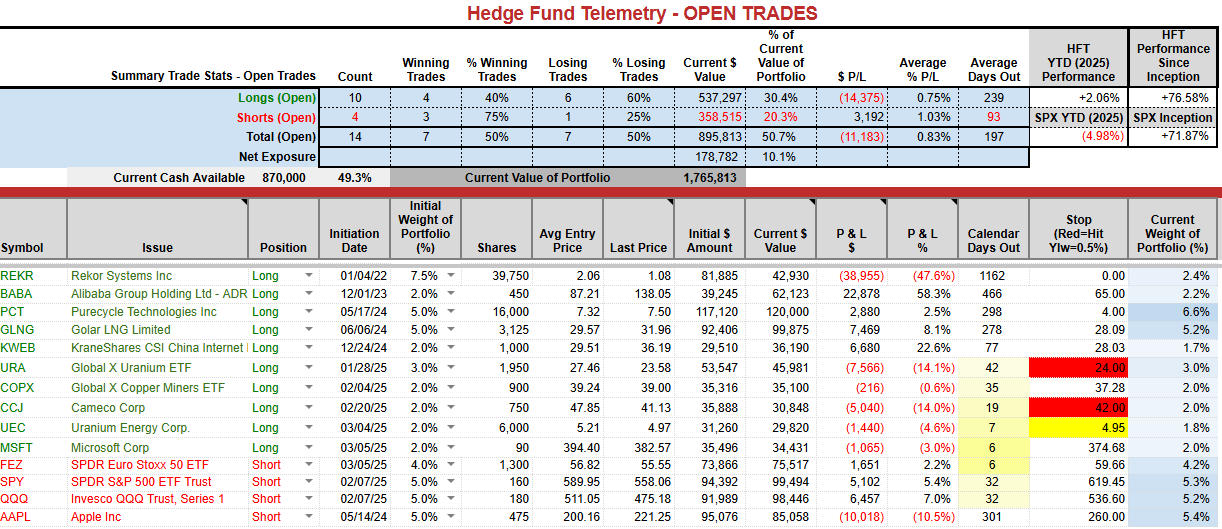Expand the Short position dropdown for SPY
The width and height of the screenshot is (1222, 529).
(x=308, y=482)
